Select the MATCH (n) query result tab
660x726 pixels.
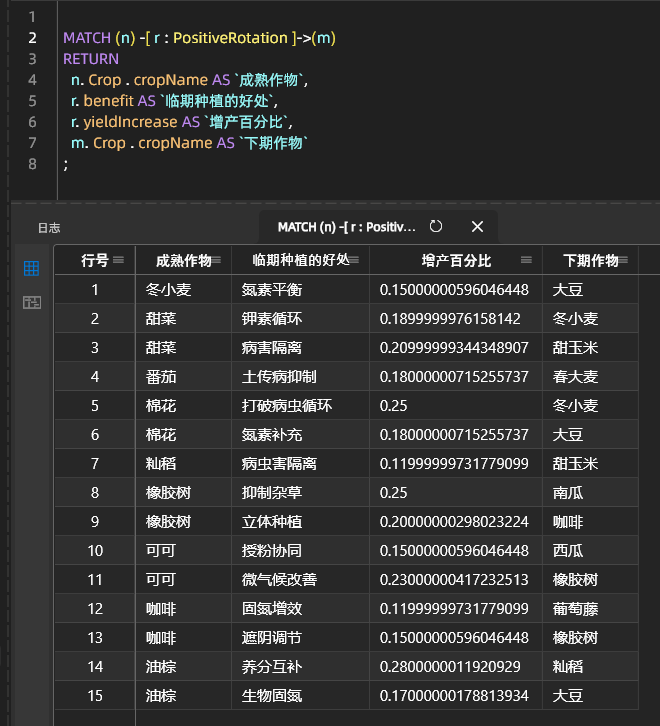[345, 227]
